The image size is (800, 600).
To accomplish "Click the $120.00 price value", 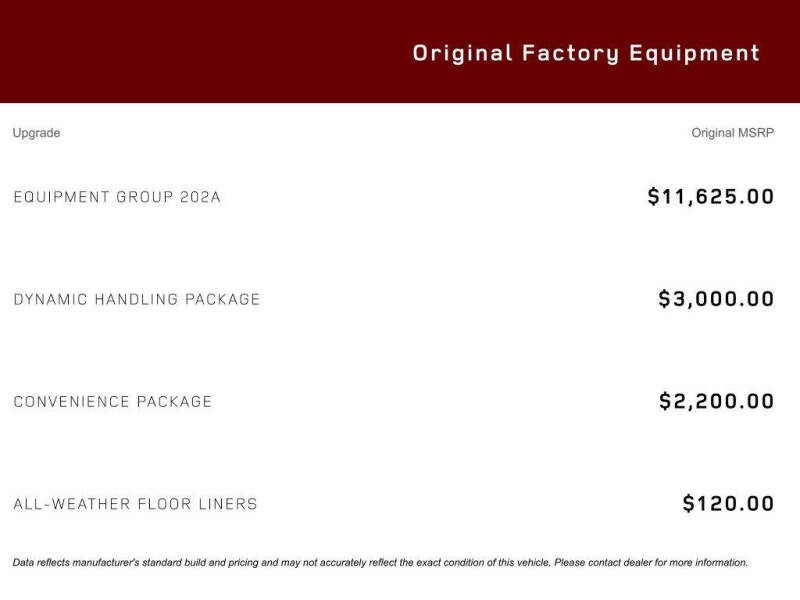I will (x=728, y=504).
